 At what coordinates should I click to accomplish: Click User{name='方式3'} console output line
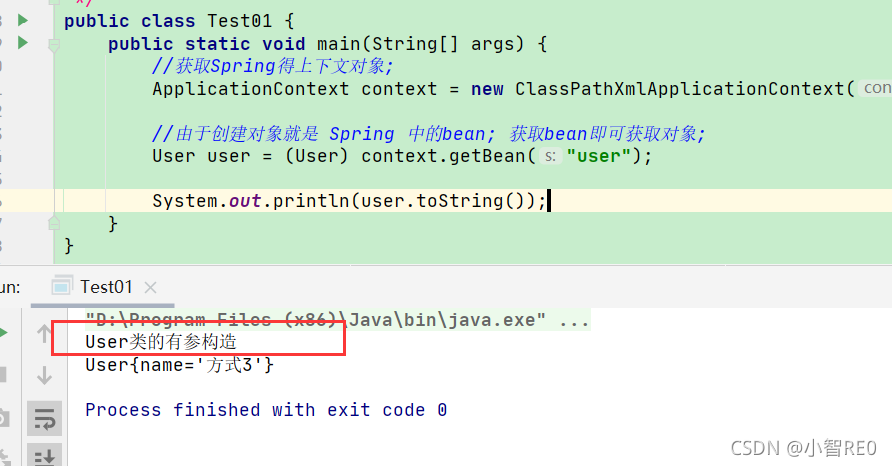(x=180, y=365)
